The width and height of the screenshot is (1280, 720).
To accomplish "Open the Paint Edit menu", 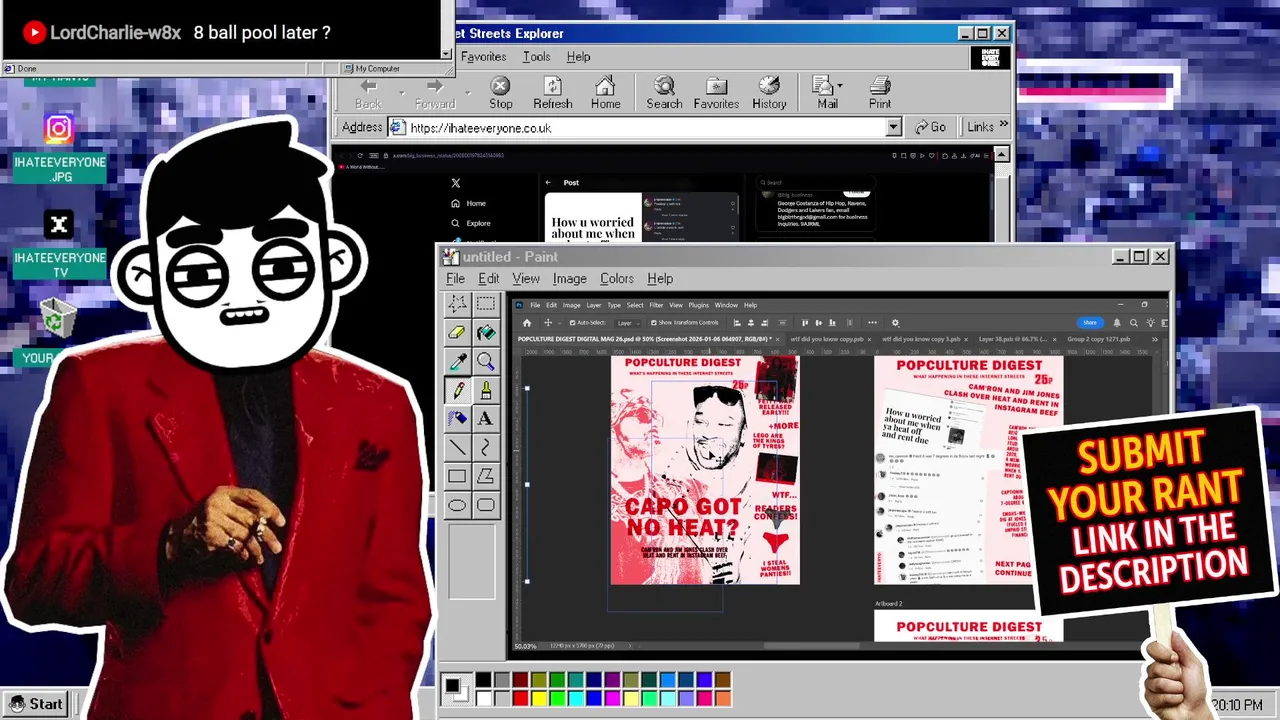I will [488, 279].
